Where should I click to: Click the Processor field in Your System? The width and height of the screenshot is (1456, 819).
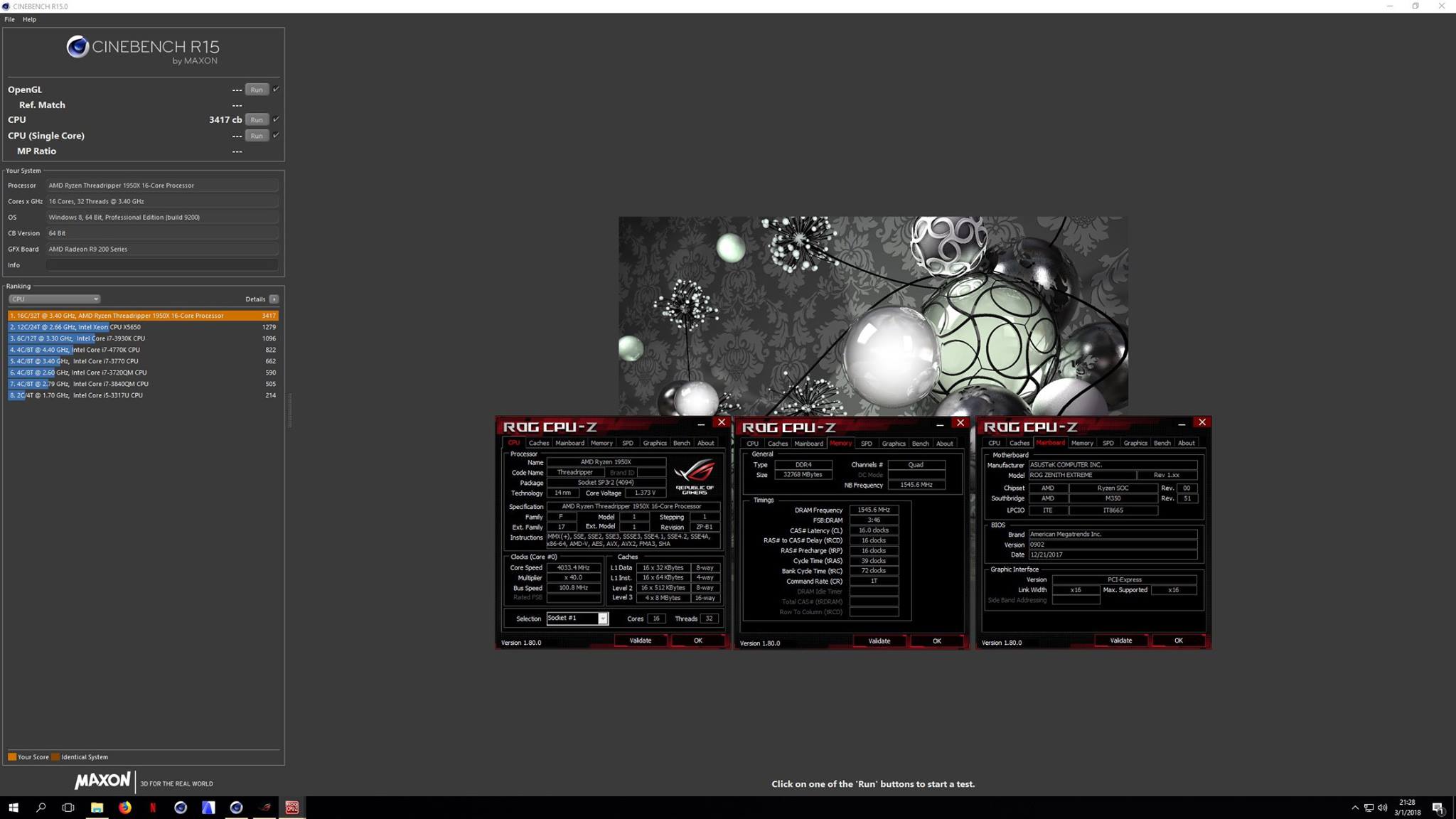(162, 186)
